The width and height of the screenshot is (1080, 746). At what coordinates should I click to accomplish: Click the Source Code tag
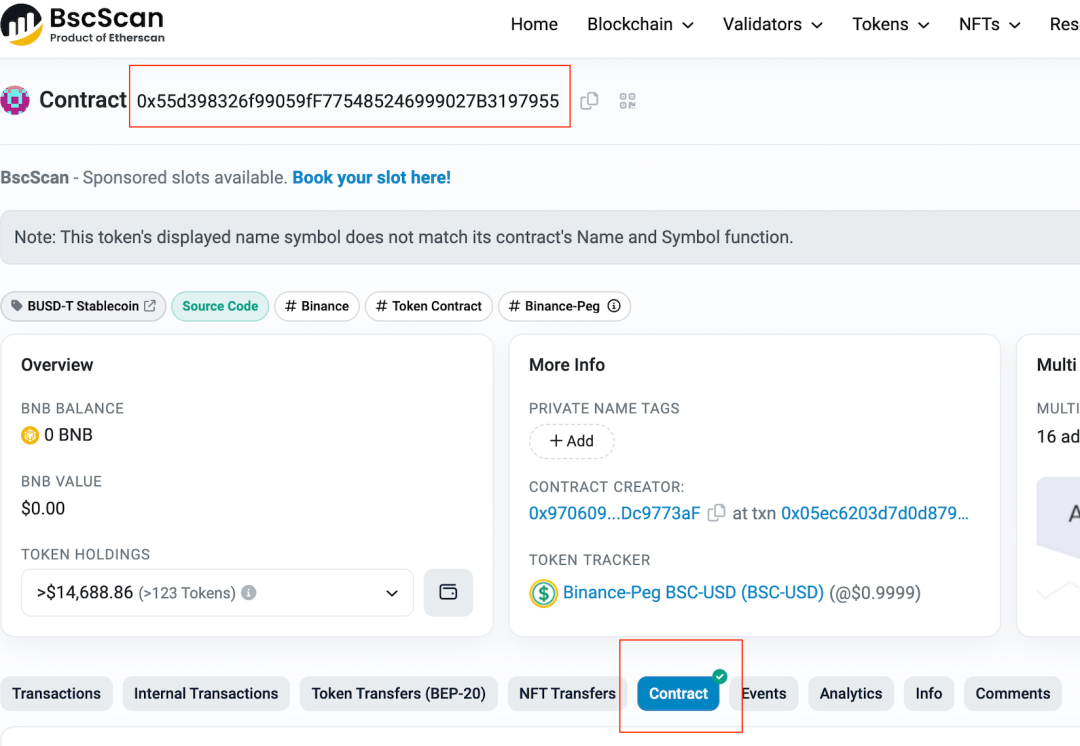[x=220, y=306]
